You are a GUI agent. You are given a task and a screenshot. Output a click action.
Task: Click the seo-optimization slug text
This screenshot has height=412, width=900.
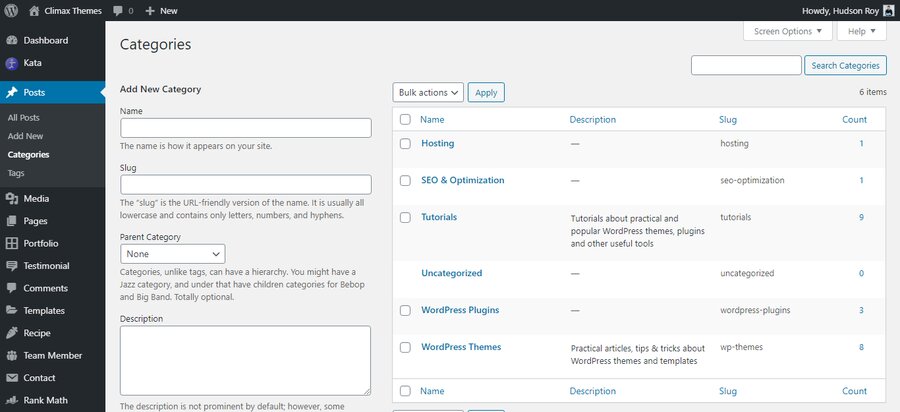[x=752, y=180]
